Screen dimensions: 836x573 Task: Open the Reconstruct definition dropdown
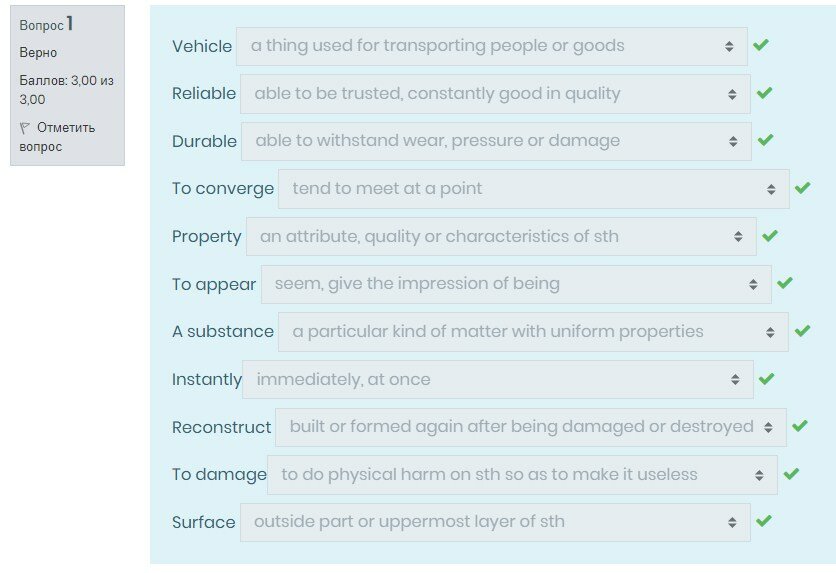click(530, 427)
